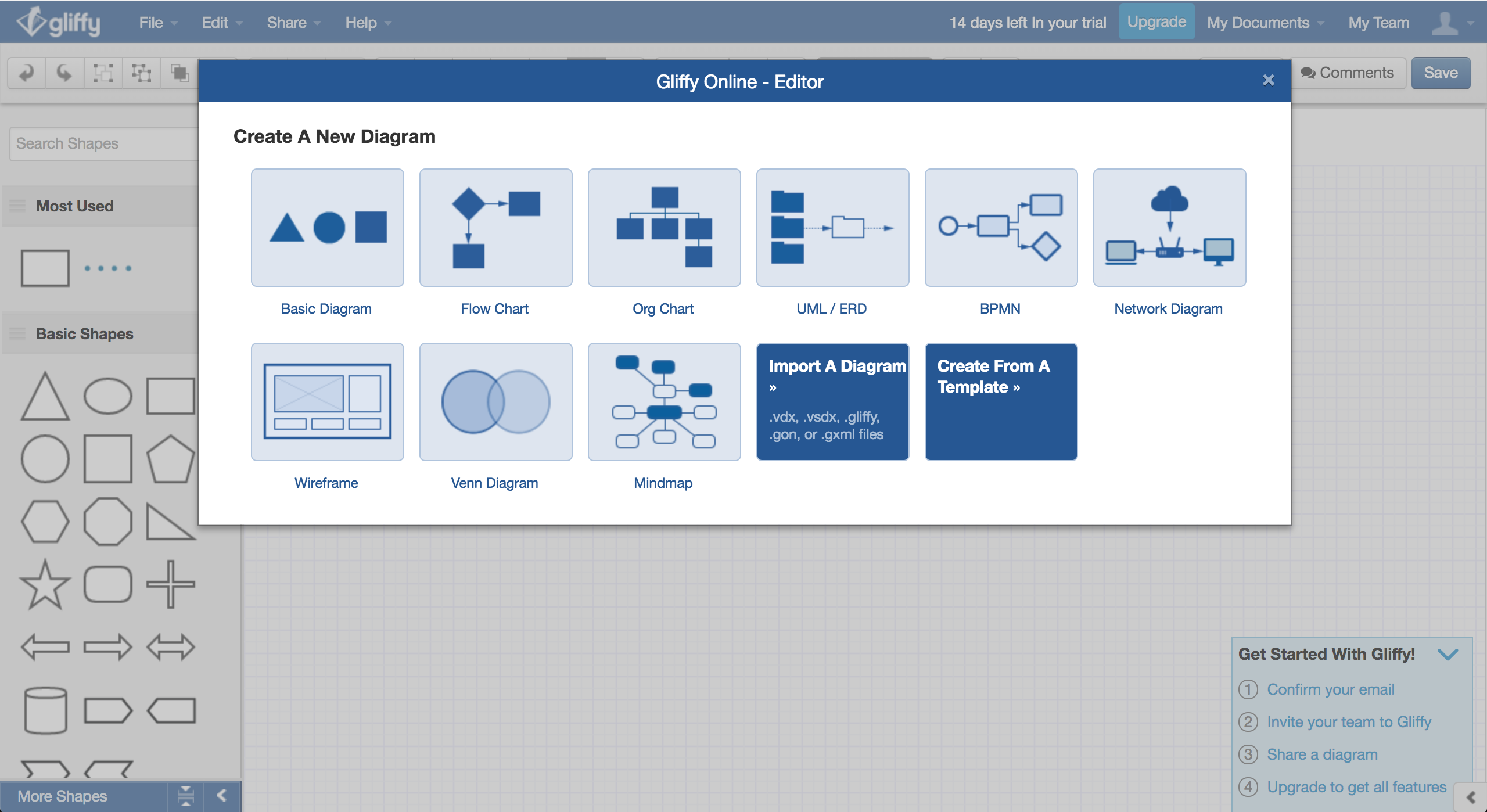
Task: Select the ellipse in Basic Shapes
Action: [108, 396]
